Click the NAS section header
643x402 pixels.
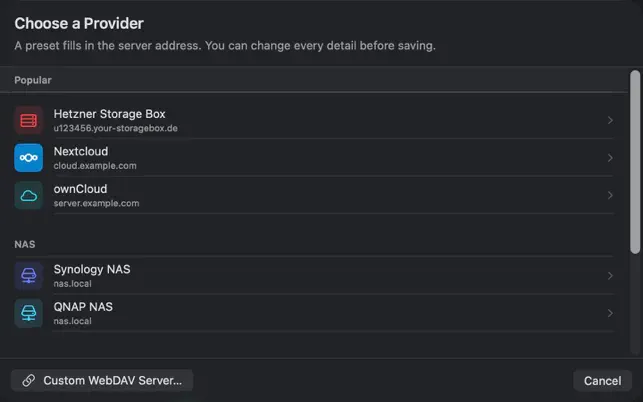(x=25, y=244)
